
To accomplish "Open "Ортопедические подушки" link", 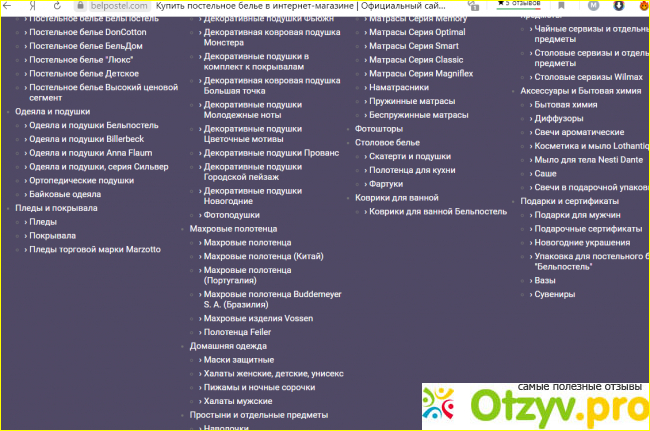I will pyautogui.click(x=81, y=180).
